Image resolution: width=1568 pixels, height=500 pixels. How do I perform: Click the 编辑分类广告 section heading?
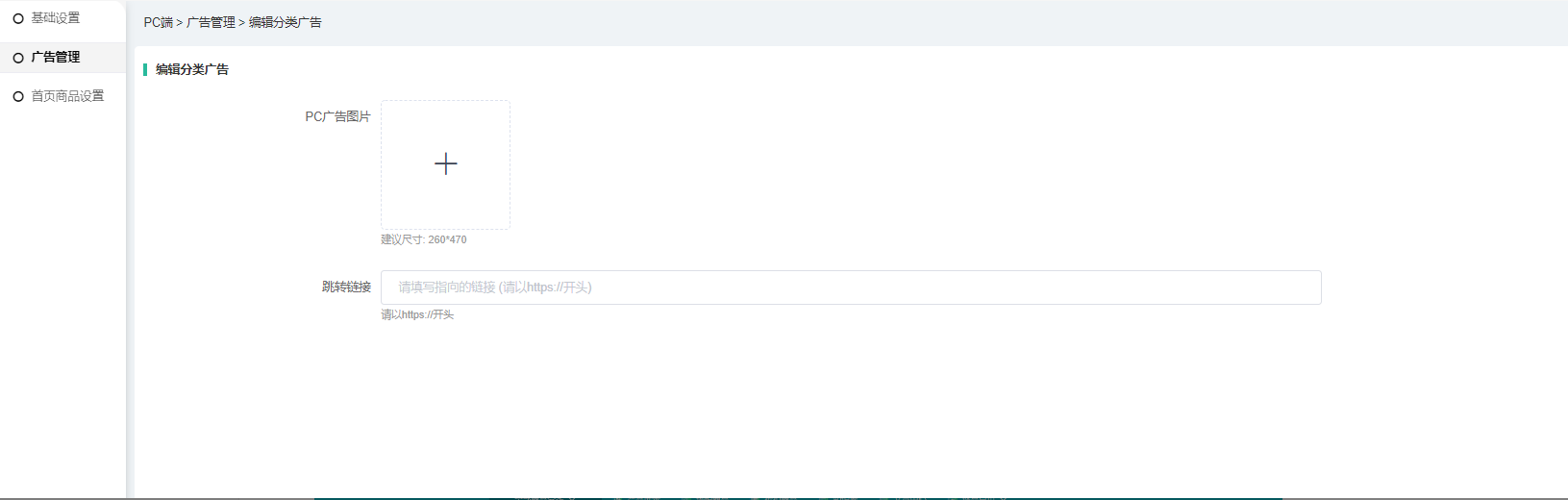click(x=192, y=69)
